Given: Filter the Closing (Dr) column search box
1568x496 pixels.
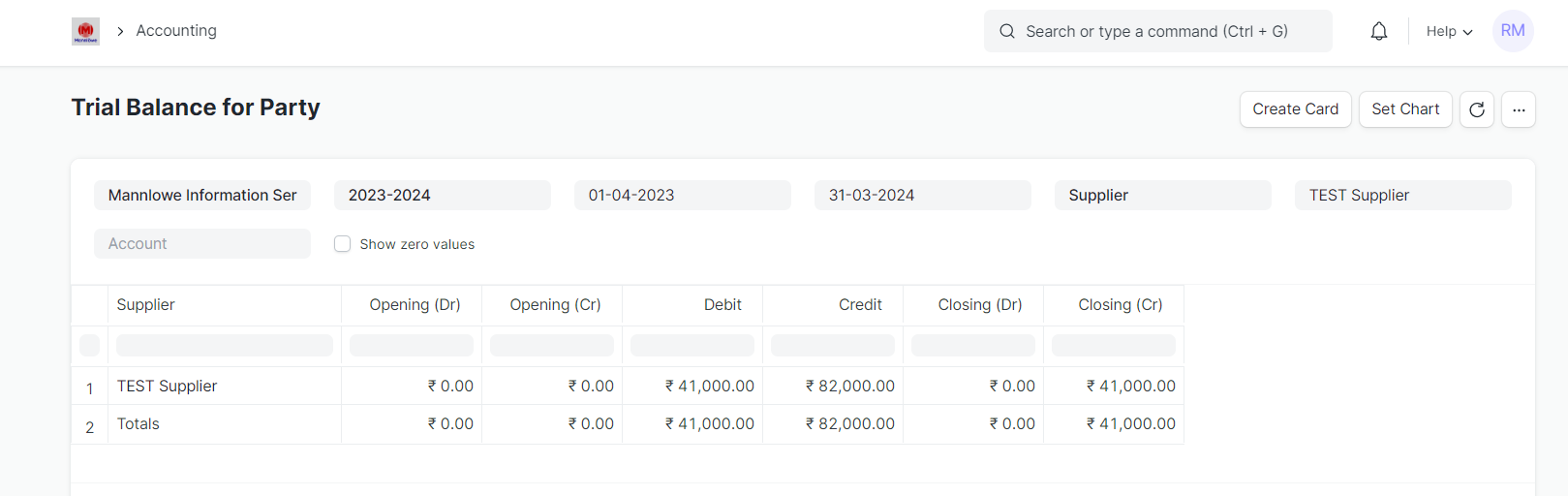Looking at the screenshot, I should [973, 345].
